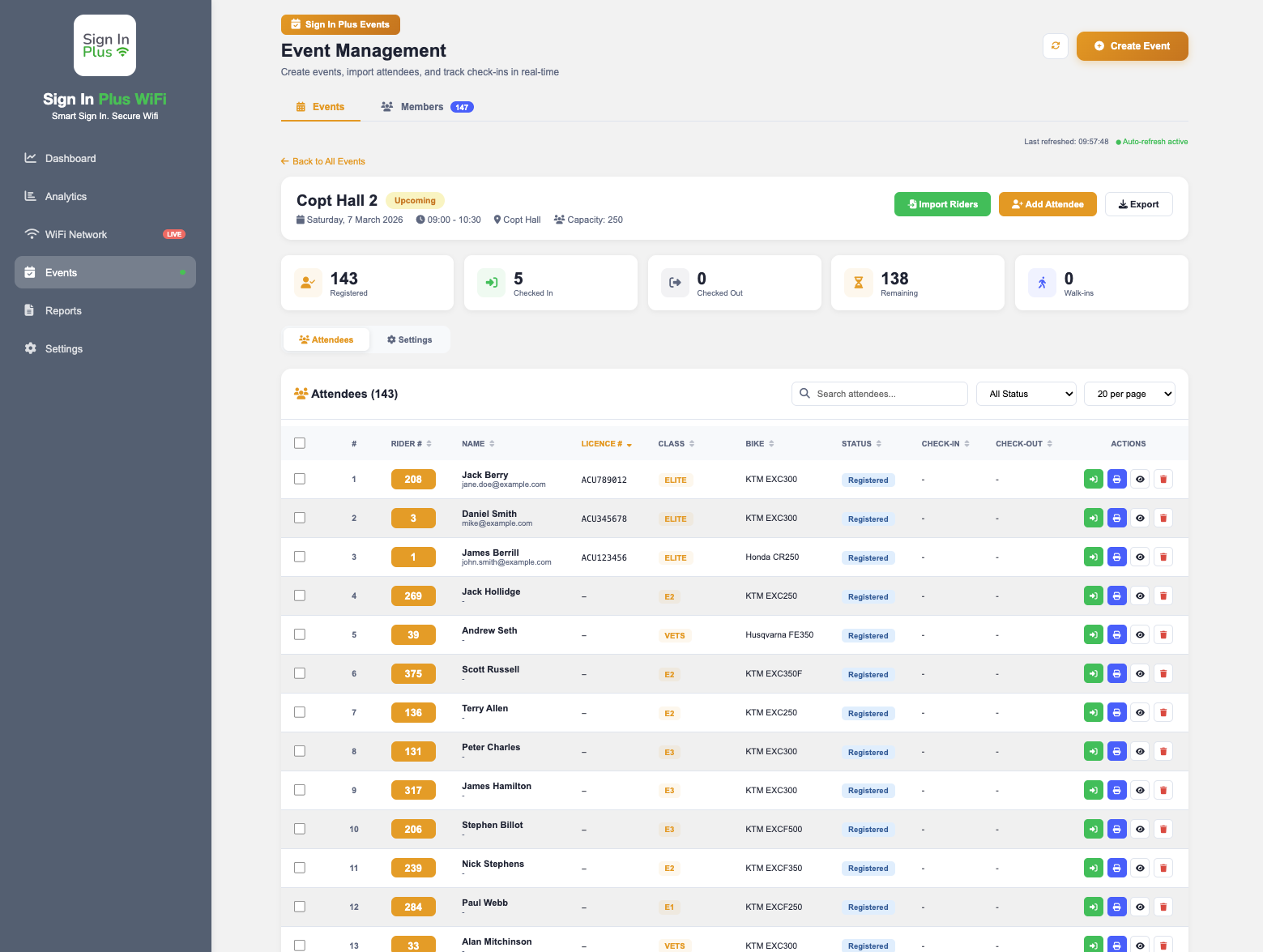Viewport: 1263px width, 952px height.
Task: Open the Settings sub-tab next to Attendees
Action: coord(409,340)
